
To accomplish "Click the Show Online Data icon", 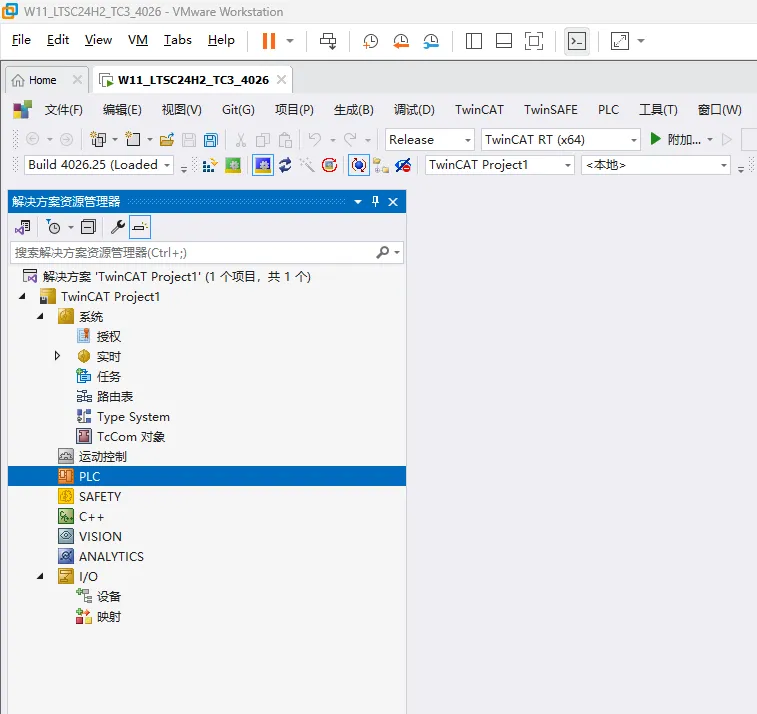I will click(x=359, y=166).
